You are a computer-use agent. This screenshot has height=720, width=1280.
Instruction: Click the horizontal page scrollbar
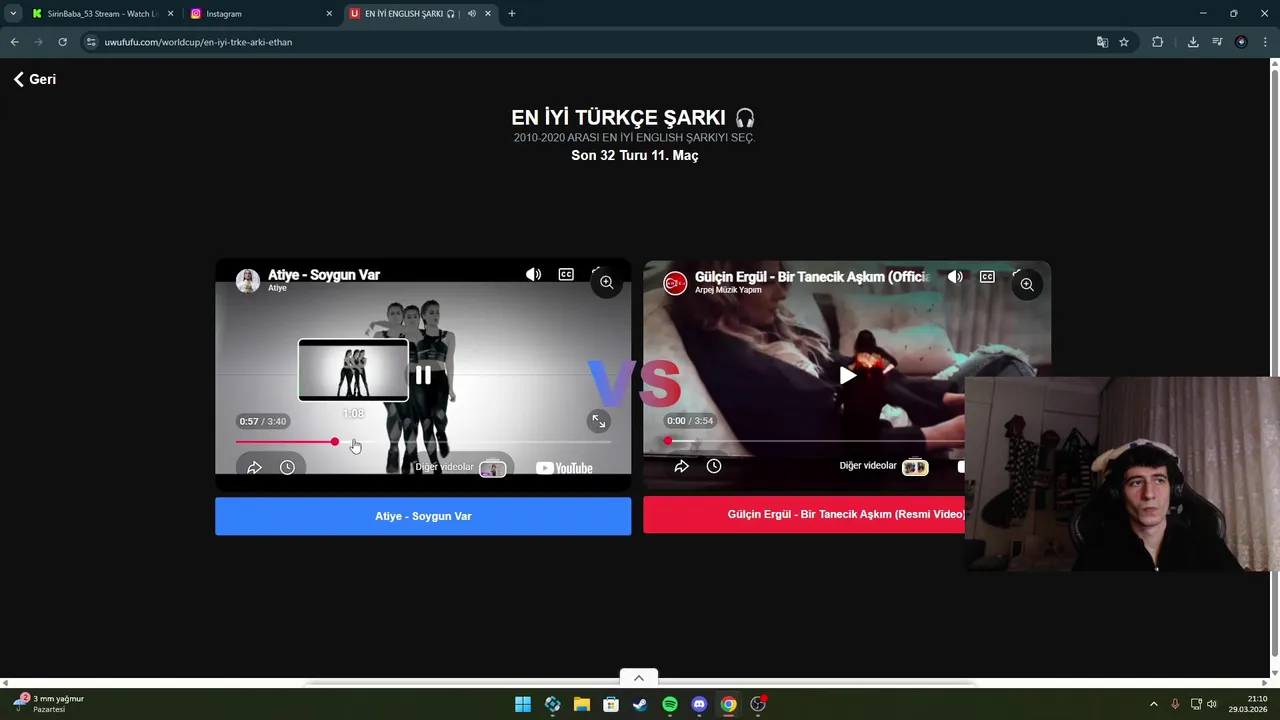tap(640, 683)
